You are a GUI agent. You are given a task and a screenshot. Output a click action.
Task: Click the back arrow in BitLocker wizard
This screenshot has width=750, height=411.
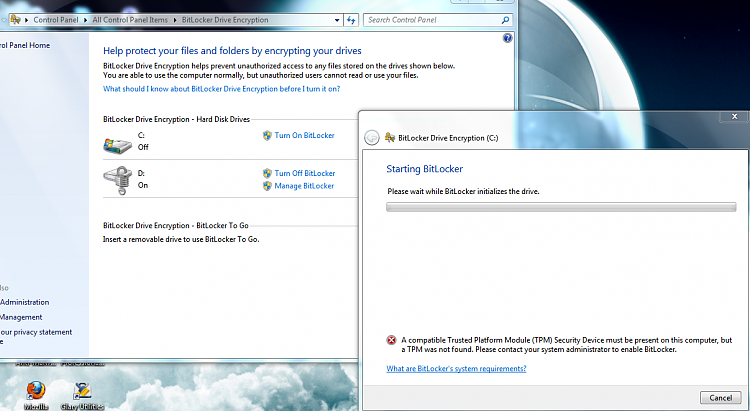pos(372,138)
